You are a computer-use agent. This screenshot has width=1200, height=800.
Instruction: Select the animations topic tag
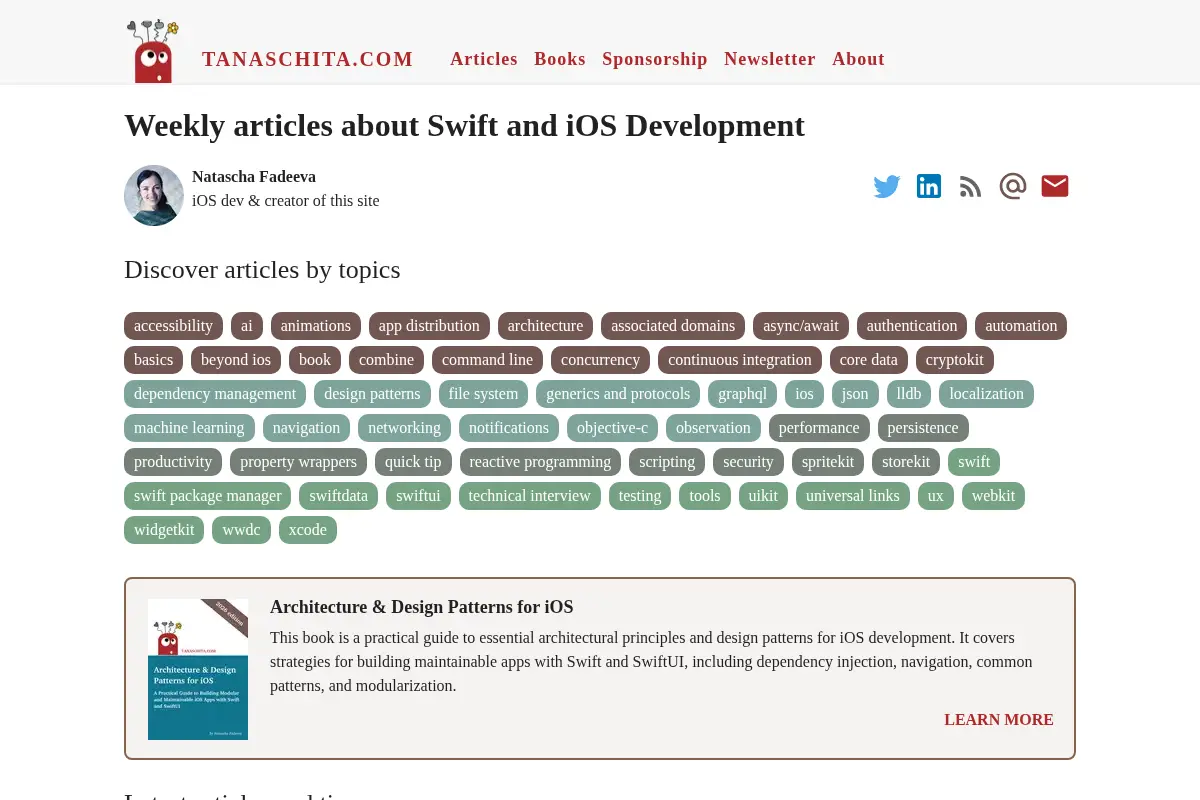coord(316,326)
